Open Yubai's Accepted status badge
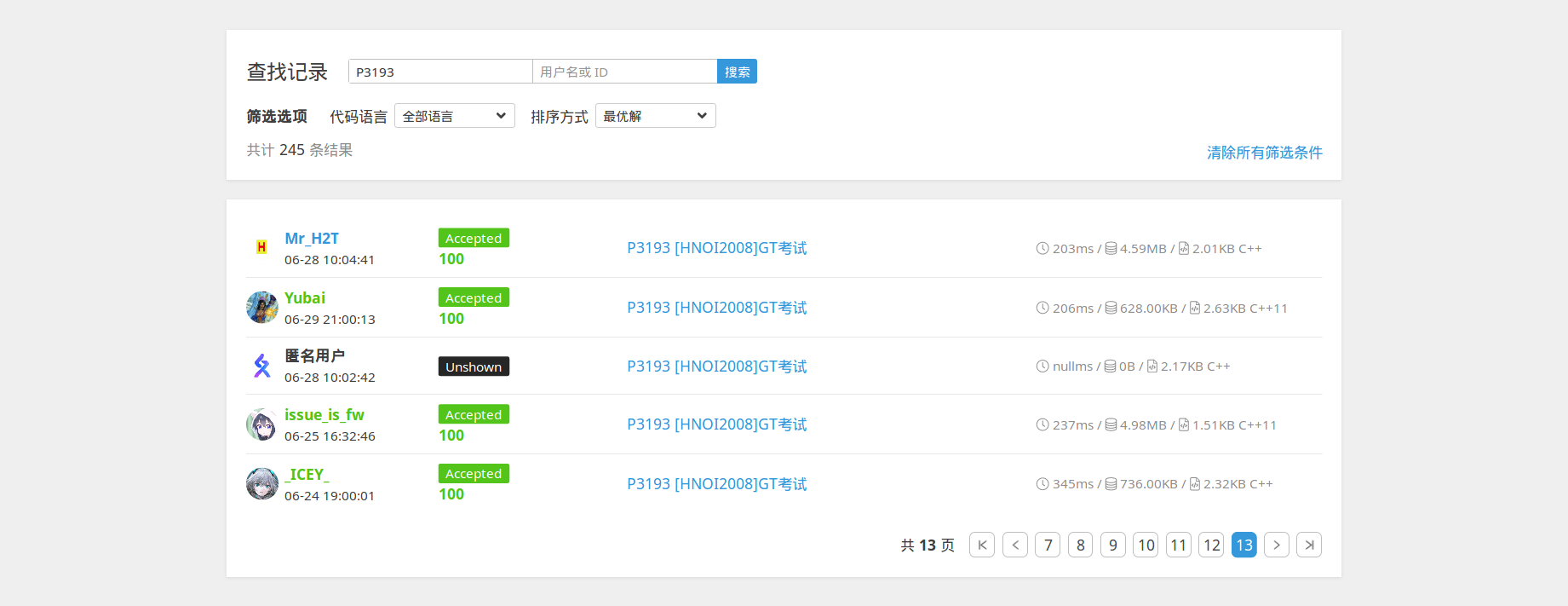Image resolution: width=1568 pixels, height=606 pixels. (474, 298)
